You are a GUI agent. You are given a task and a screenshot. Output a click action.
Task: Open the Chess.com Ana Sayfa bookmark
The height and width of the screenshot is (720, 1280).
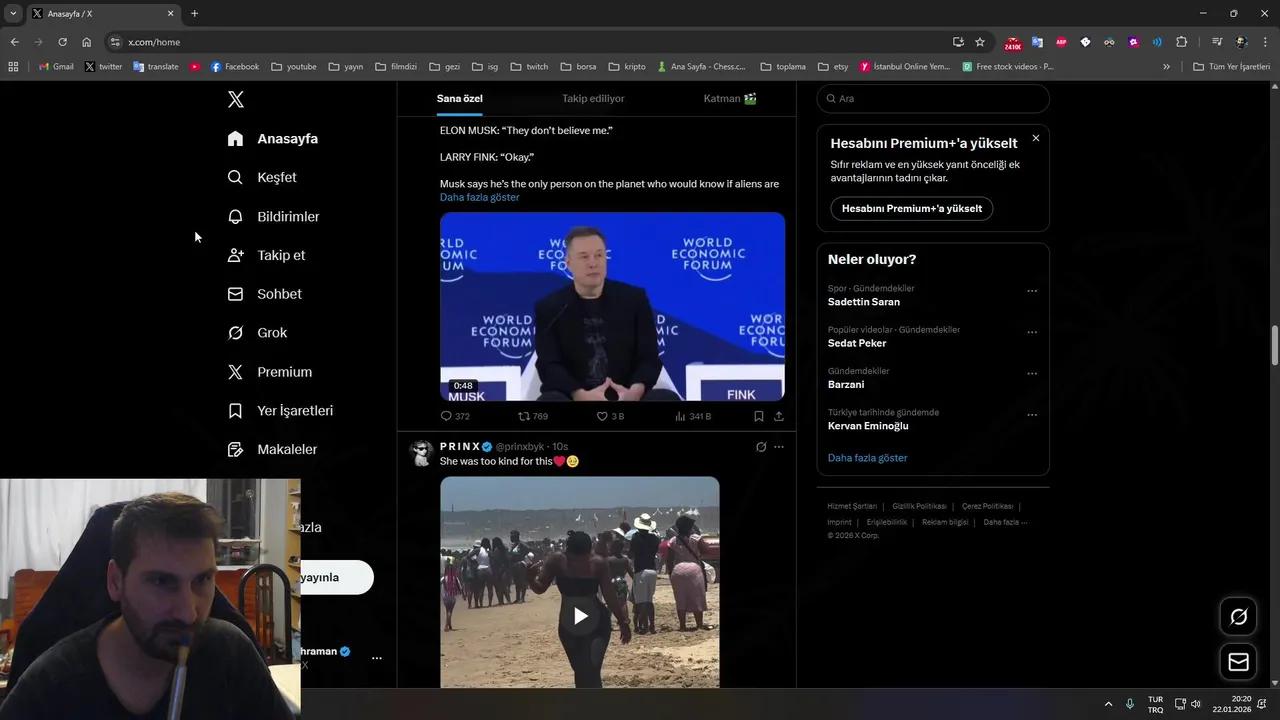click(702, 67)
